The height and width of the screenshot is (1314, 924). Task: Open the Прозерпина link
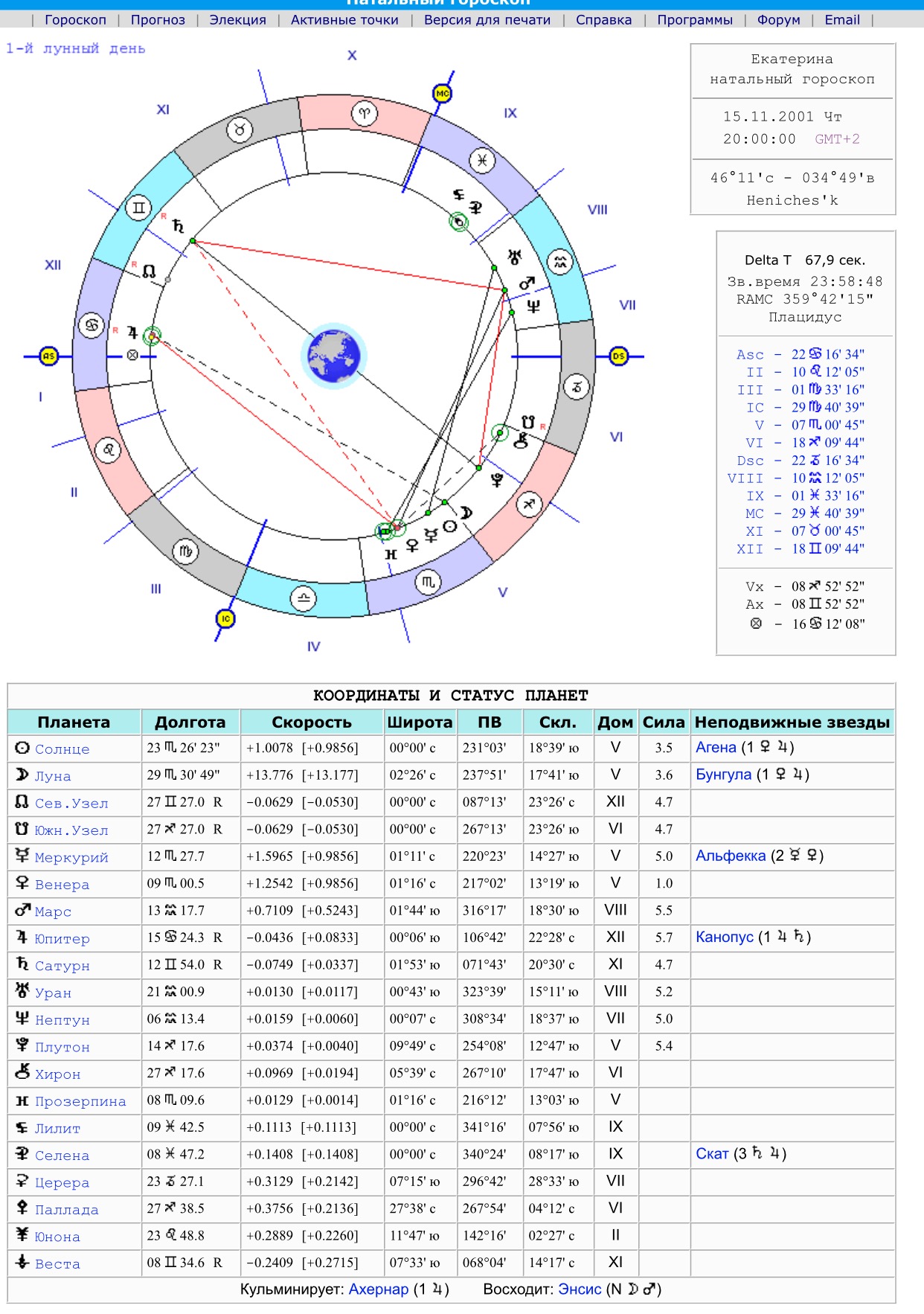pyautogui.click(x=80, y=1101)
